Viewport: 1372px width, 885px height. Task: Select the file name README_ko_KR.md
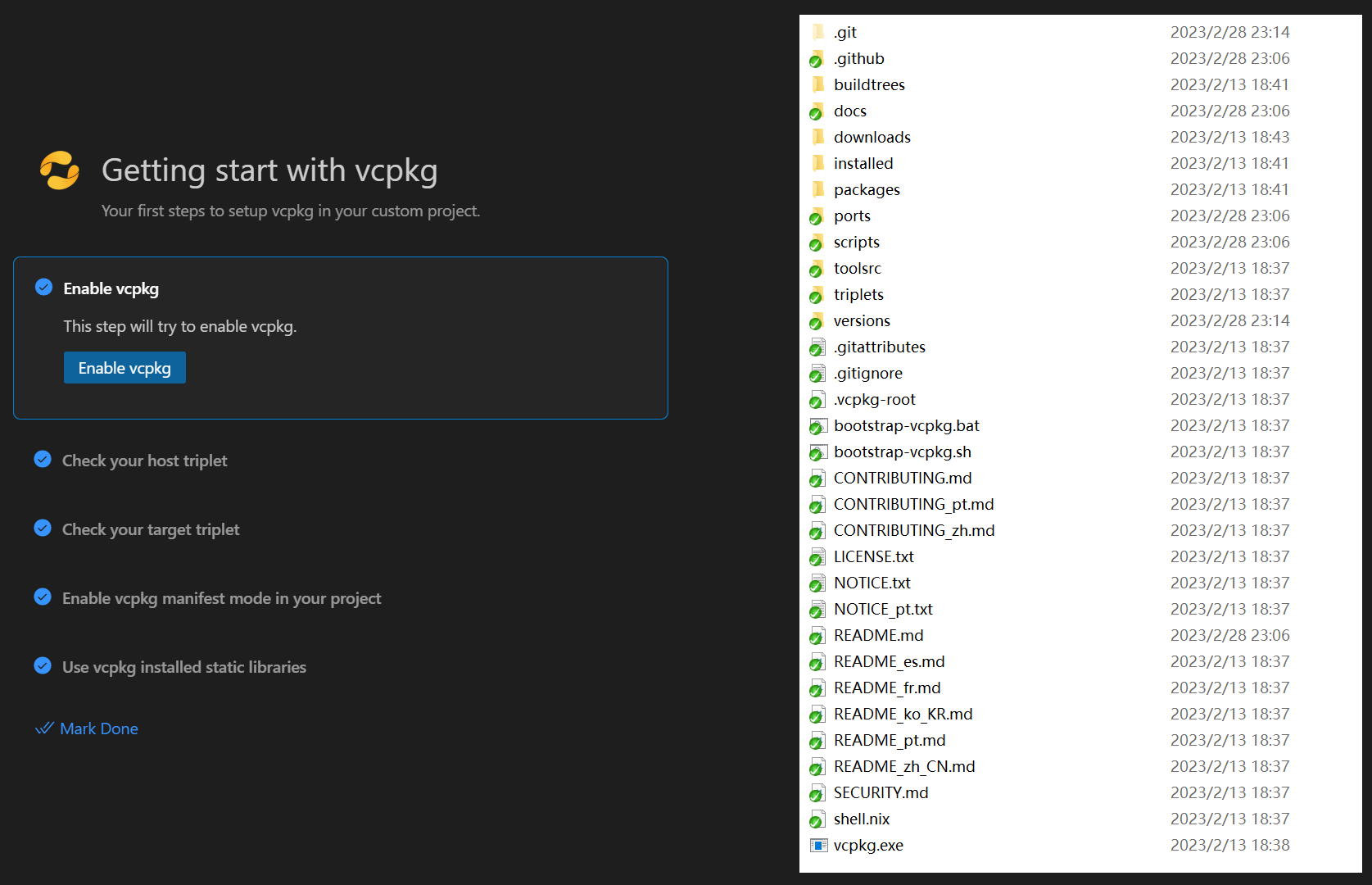(x=903, y=714)
